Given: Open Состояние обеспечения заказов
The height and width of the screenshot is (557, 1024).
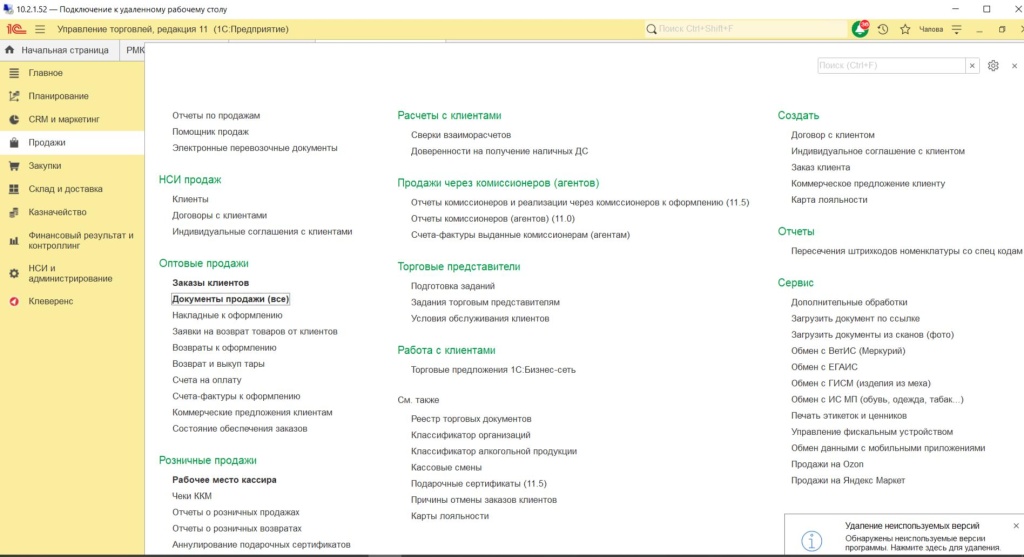Looking at the screenshot, I should click(240, 429).
